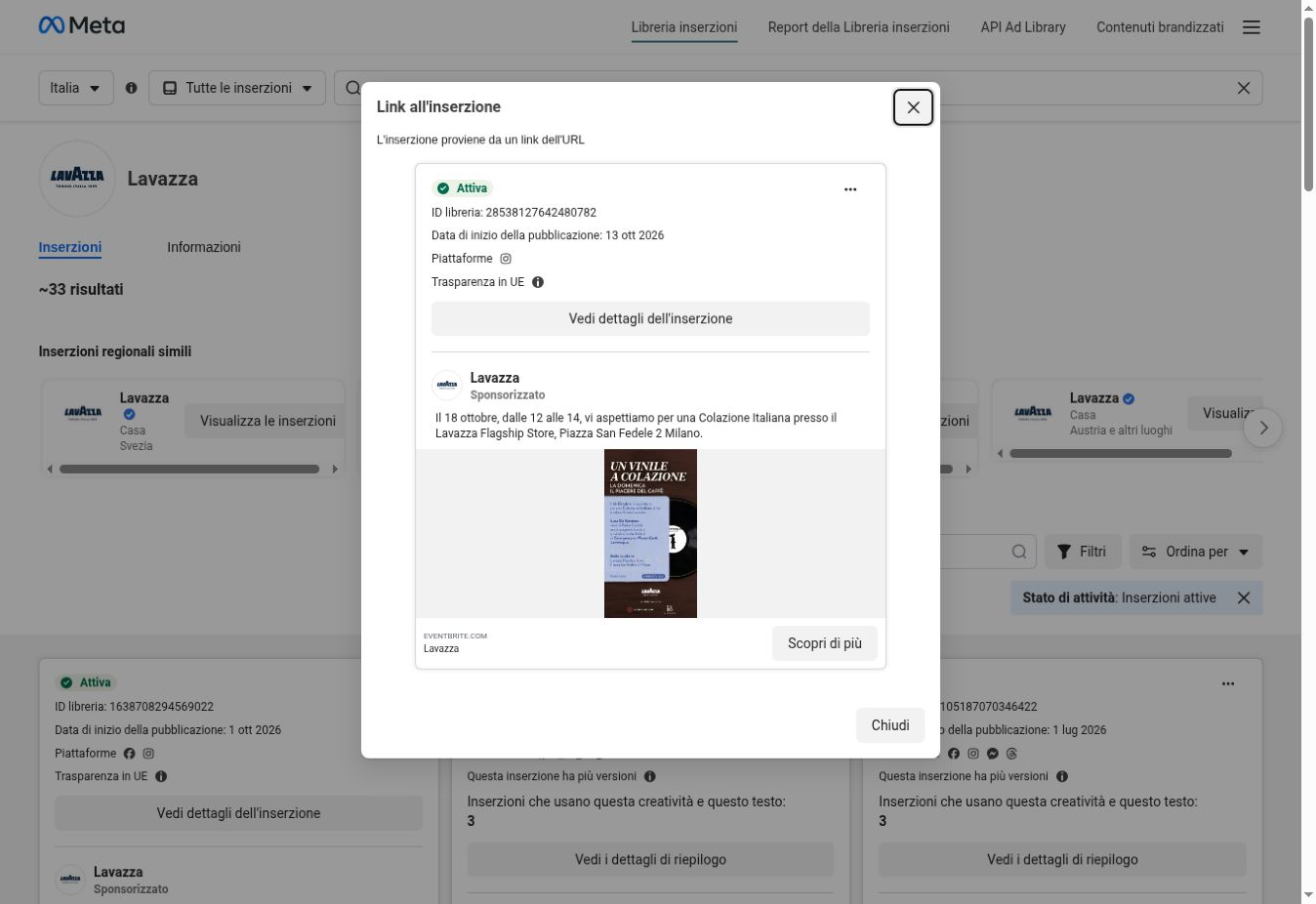Click the Facebook icon in the 1 ott 2026 card

129,754
